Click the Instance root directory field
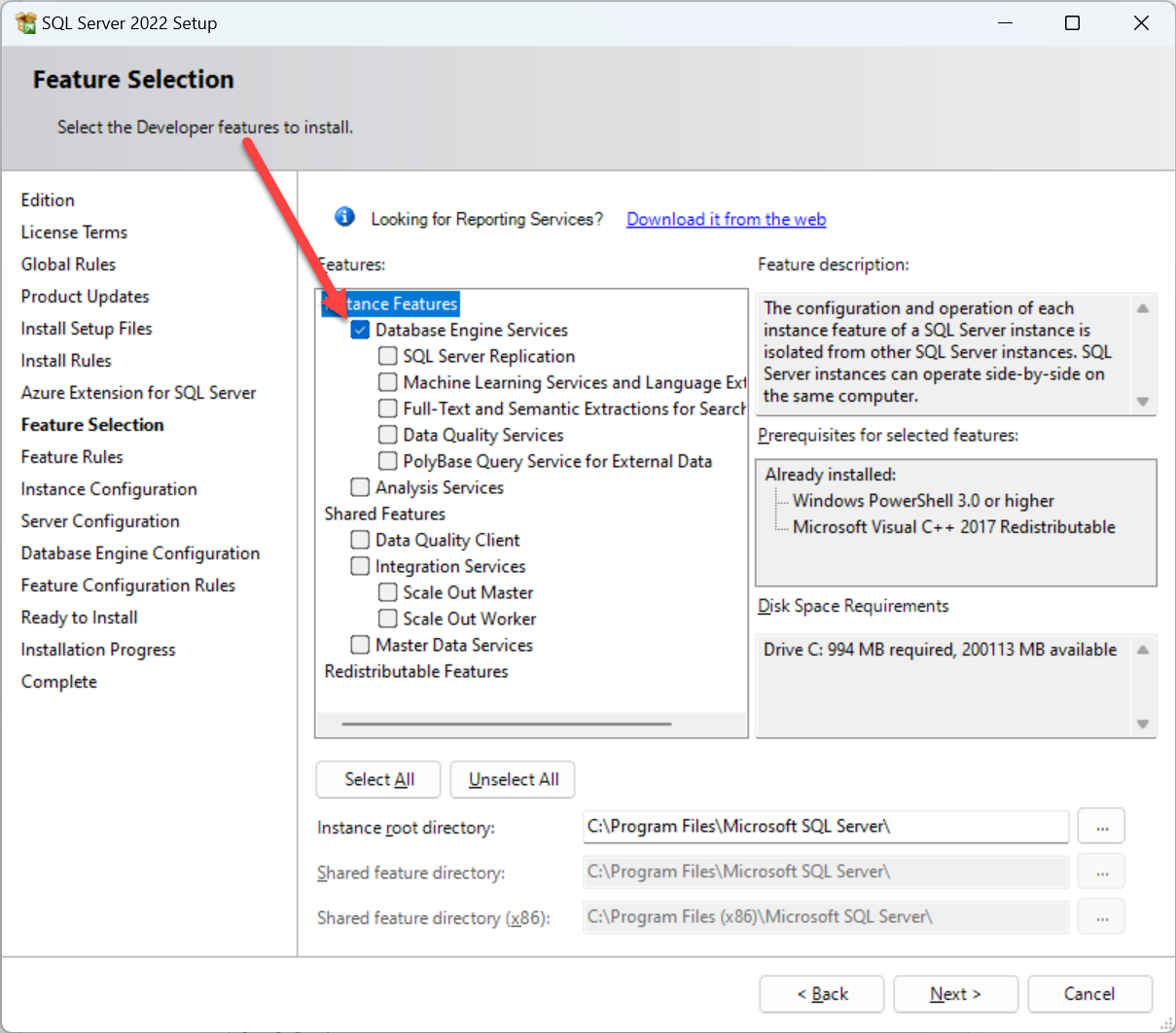Viewport: 1176px width, 1033px height. (x=825, y=827)
